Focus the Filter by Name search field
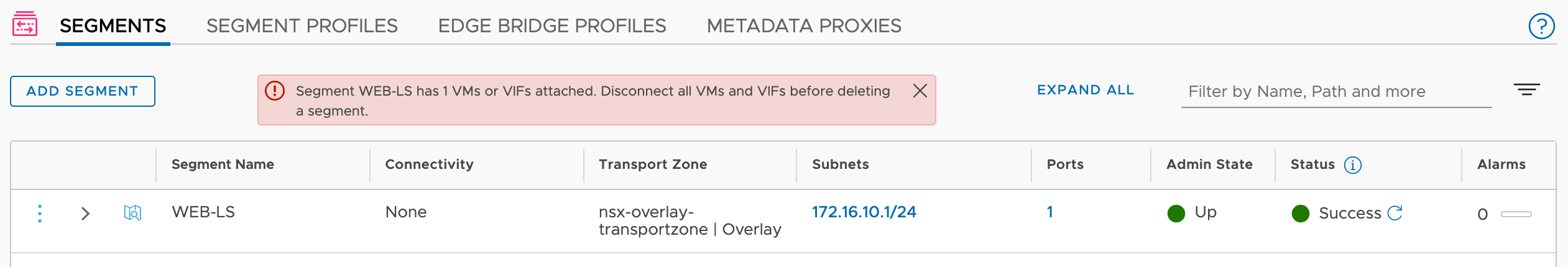This screenshot has width=1568, height=267. point(1337,92)
